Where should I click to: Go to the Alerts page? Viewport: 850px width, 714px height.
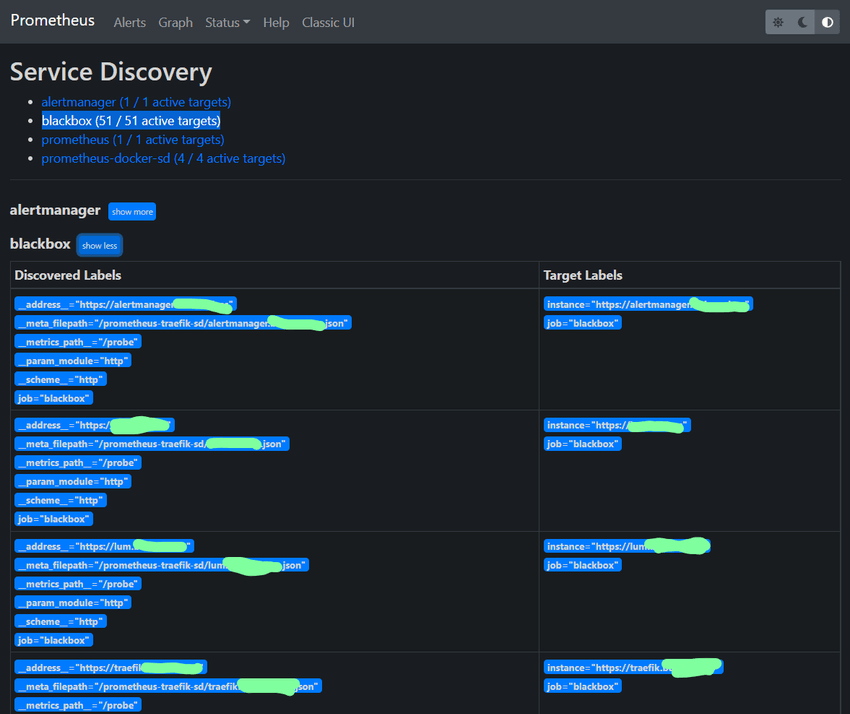pos(130,22)
